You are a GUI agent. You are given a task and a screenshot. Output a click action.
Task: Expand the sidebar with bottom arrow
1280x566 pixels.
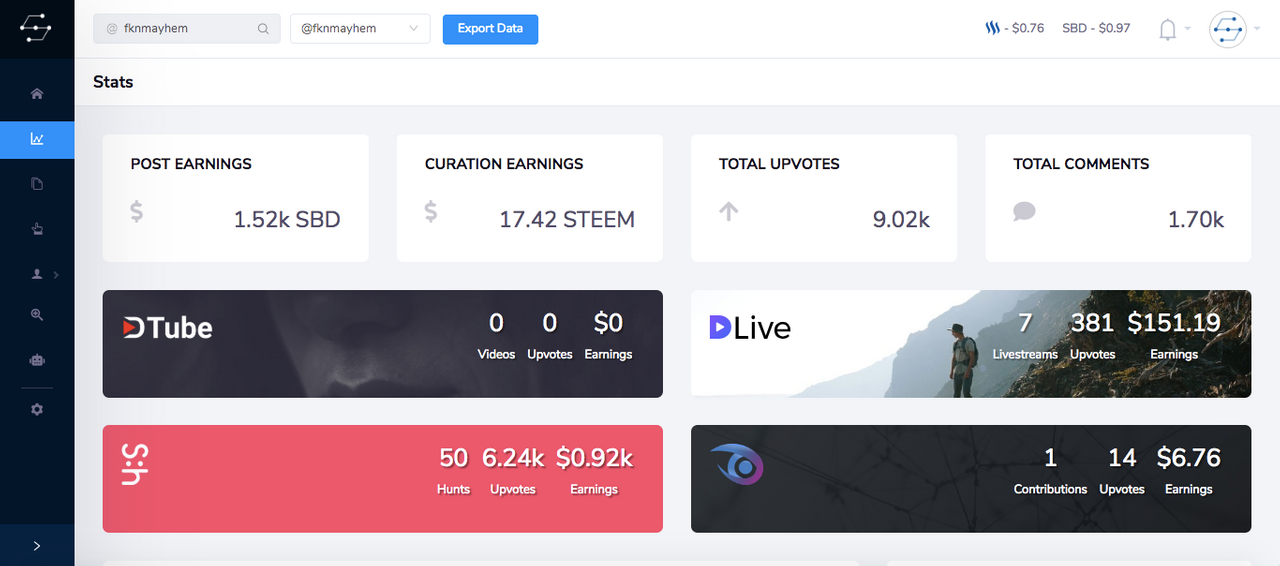pyautogui.click(x=37, y=546)
